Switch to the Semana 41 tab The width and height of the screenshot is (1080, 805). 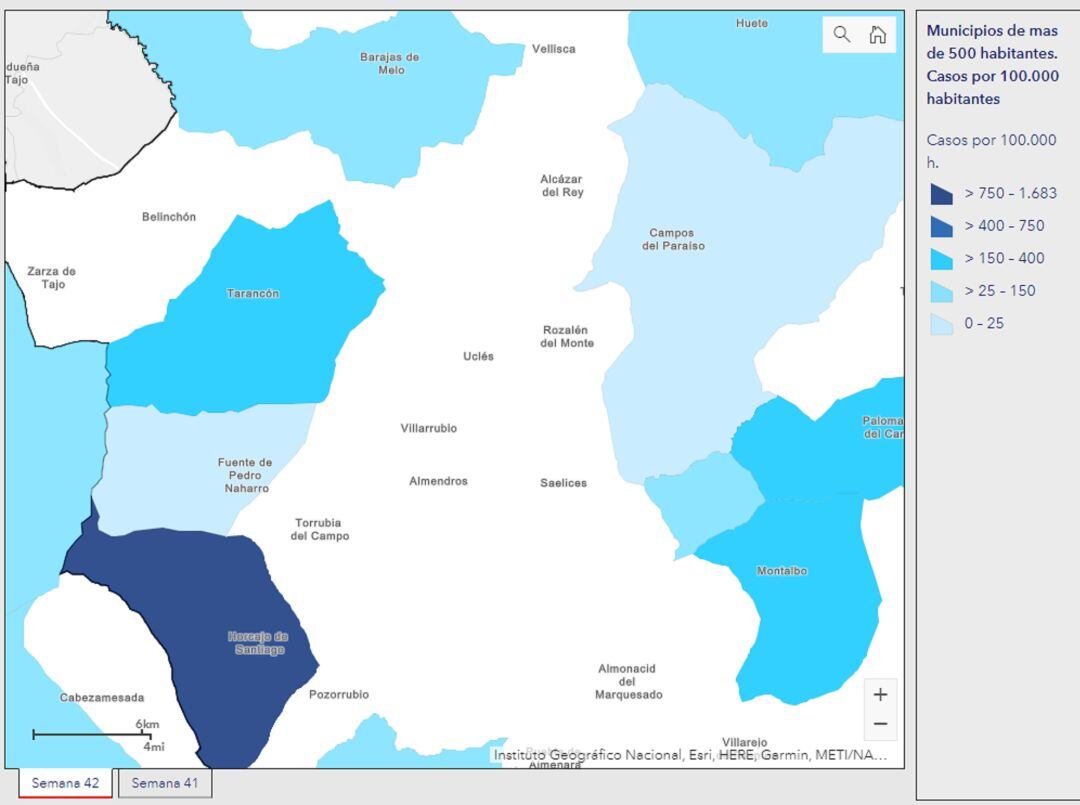[x=165, y=783]
